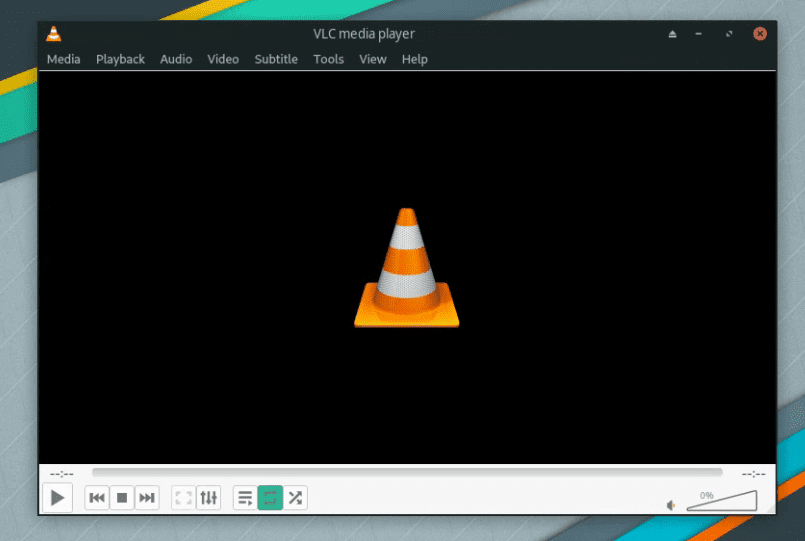Click elapsed time label at left
Viewport: 805px width, 541px height.
[x=62, y=474]
